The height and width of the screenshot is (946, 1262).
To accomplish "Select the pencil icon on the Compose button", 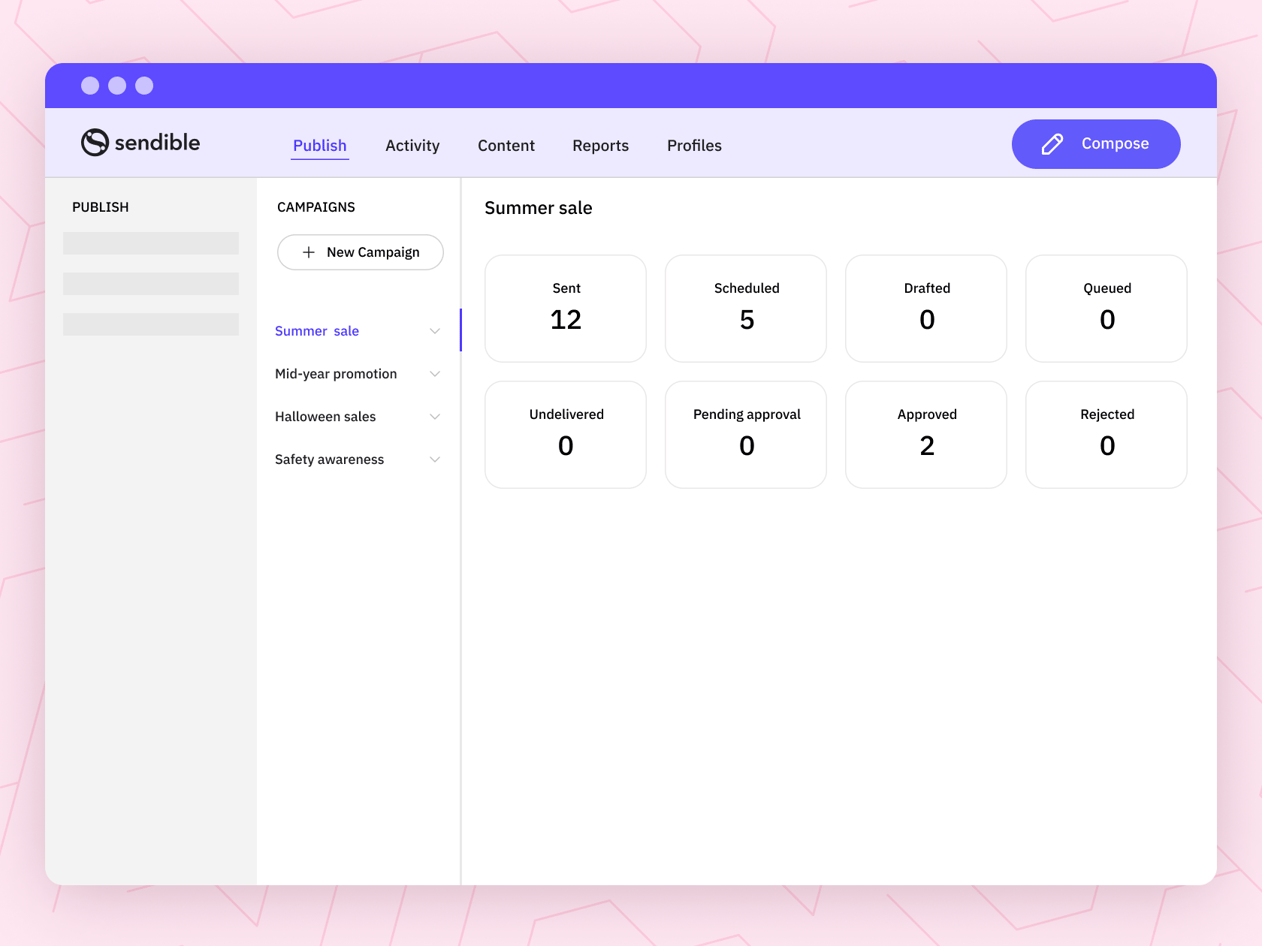I will (x=1050, y=144).
